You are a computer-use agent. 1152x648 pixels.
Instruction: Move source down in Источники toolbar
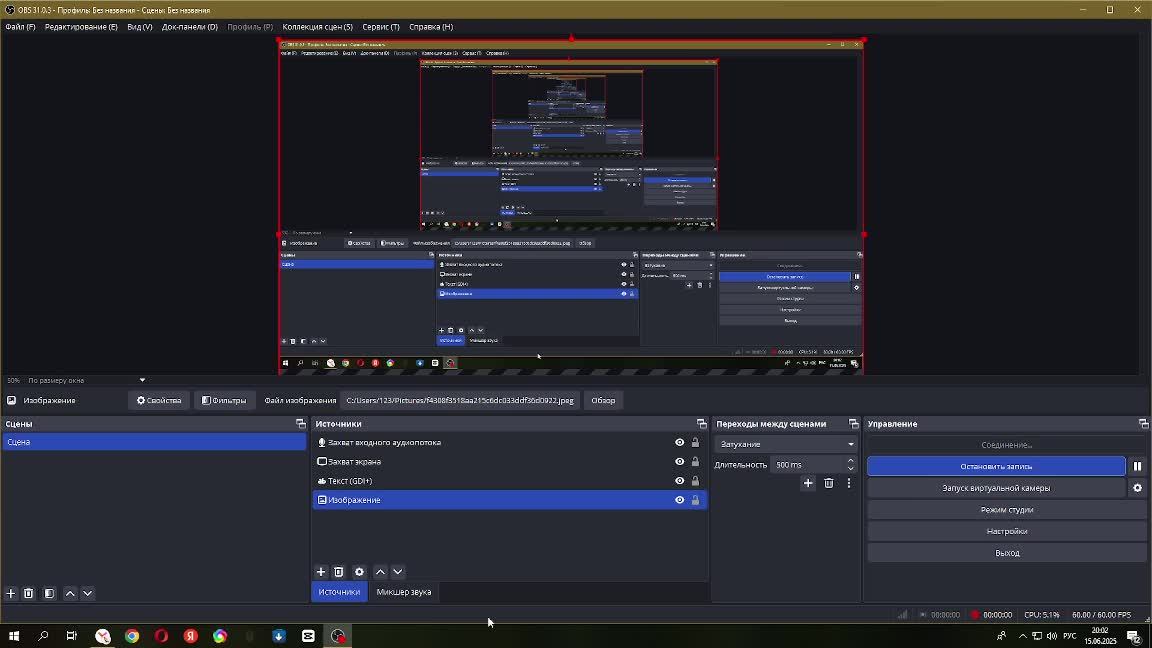(x=397, y=572)
